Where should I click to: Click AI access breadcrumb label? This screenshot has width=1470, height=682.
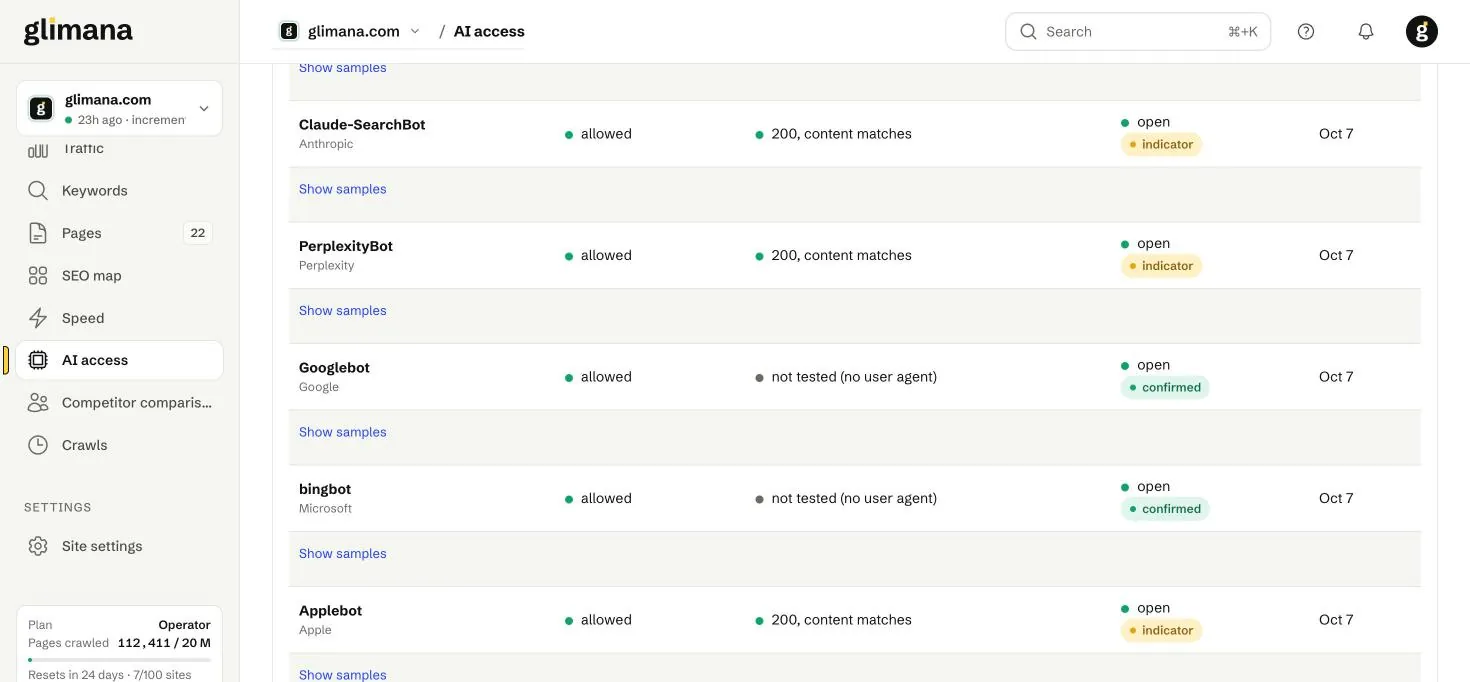pos(489,31)
